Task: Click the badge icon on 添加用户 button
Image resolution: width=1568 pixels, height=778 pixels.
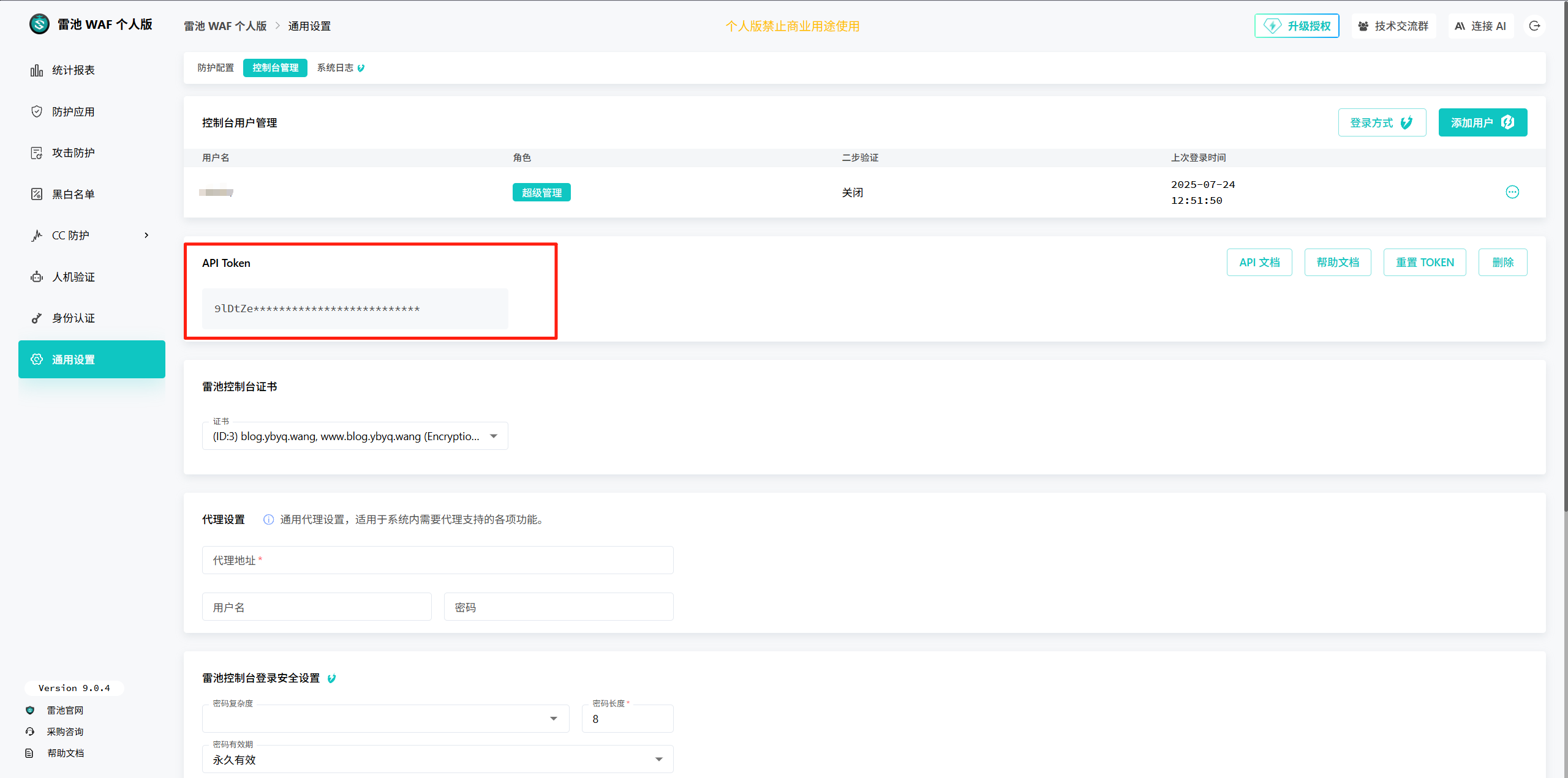Action: pyautogui.click(x=1508, y=122)
